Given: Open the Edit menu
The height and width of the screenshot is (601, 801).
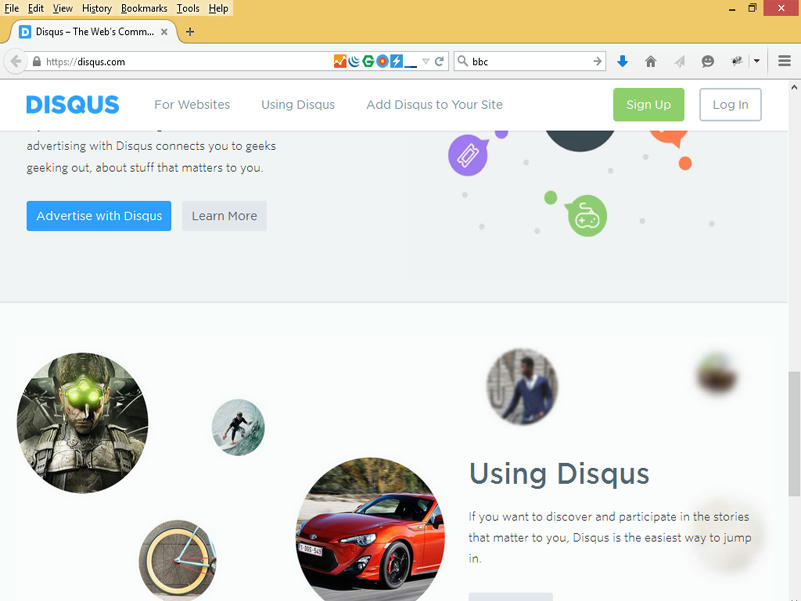Looking at the screenshot, I should (36, 8).
